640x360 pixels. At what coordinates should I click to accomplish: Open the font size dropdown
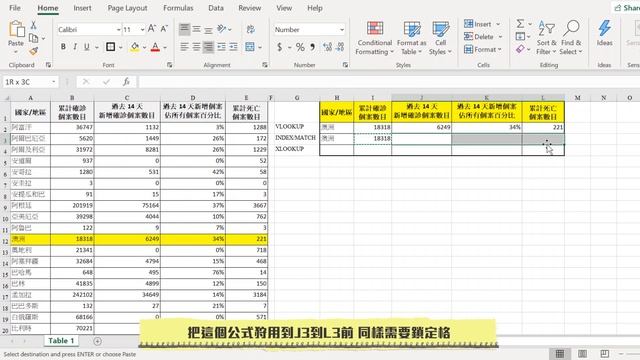(142, 30)
